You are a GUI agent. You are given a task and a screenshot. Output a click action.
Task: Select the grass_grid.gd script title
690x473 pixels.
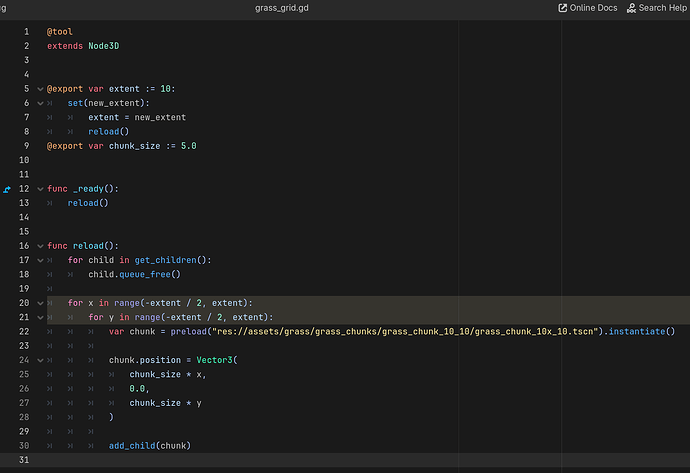pyautogui.click(x=282, y=8)
